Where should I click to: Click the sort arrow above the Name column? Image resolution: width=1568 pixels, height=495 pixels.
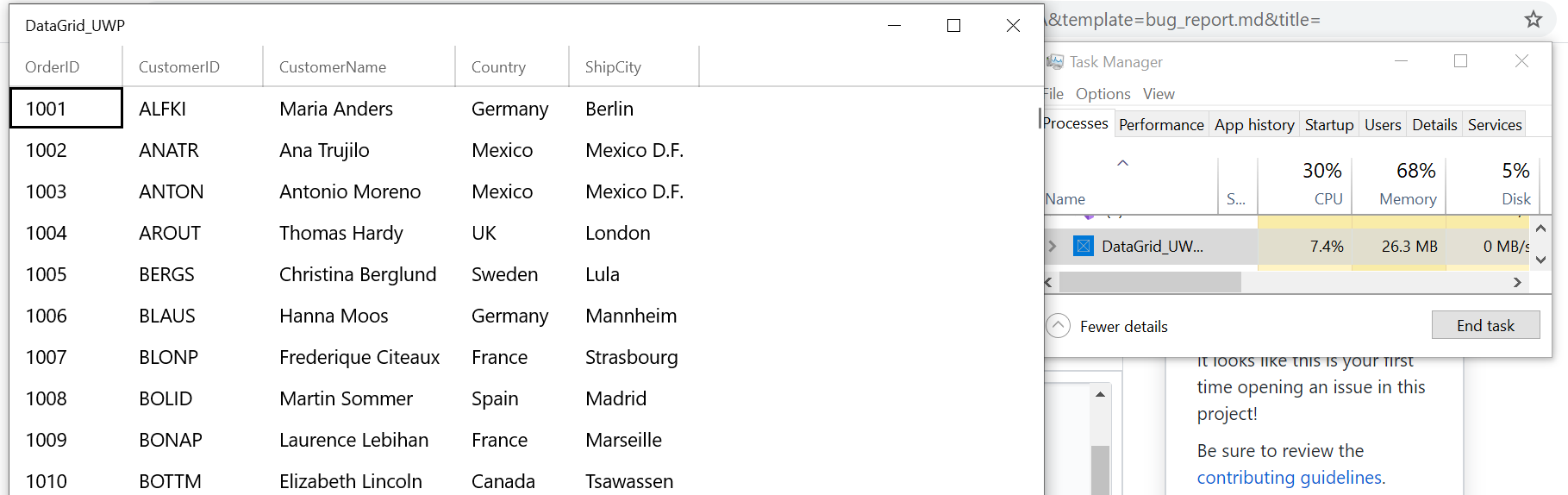click(x=1122, y=163)
